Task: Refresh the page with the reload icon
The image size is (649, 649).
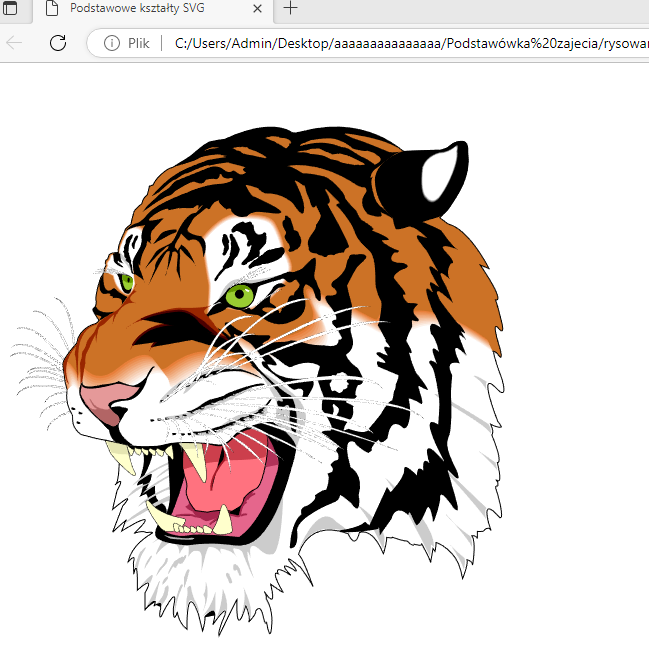Action: [x=58, y=43]
